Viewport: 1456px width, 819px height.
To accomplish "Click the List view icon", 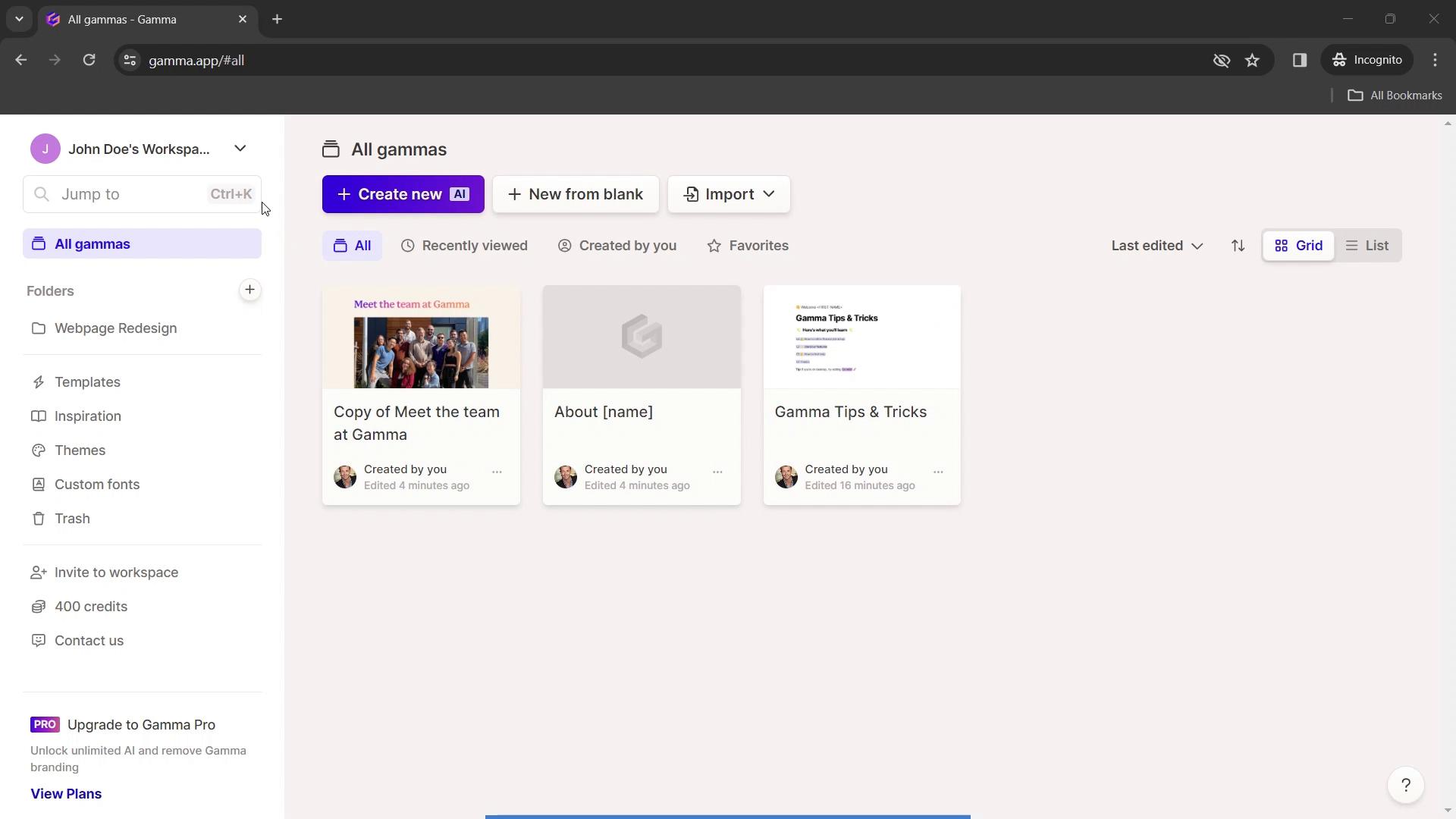I will coord(1367,244).
